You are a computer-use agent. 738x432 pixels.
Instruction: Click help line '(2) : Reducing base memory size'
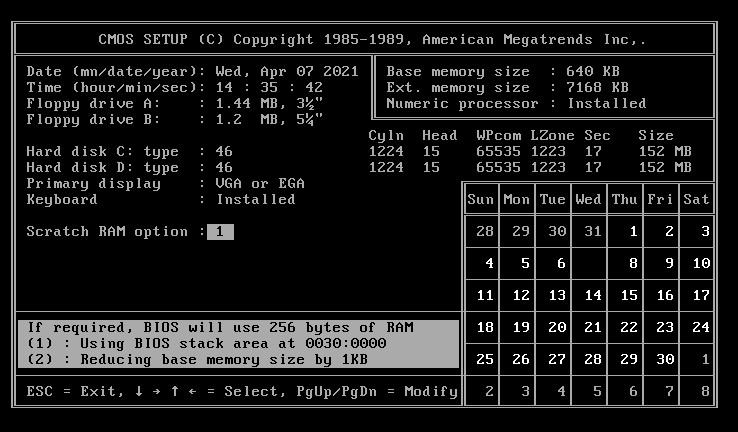pos(198,360)
